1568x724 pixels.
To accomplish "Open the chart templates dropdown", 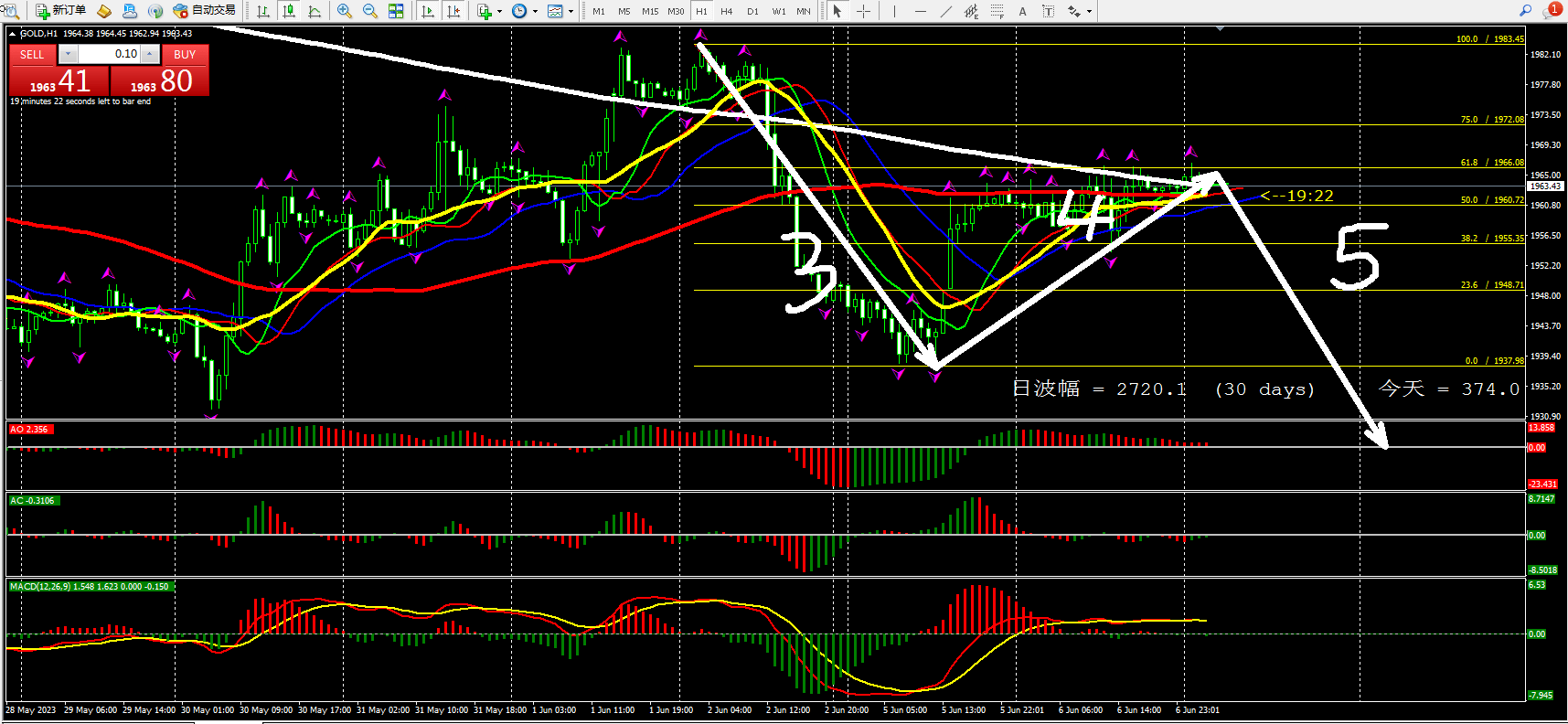I will 571,12.
